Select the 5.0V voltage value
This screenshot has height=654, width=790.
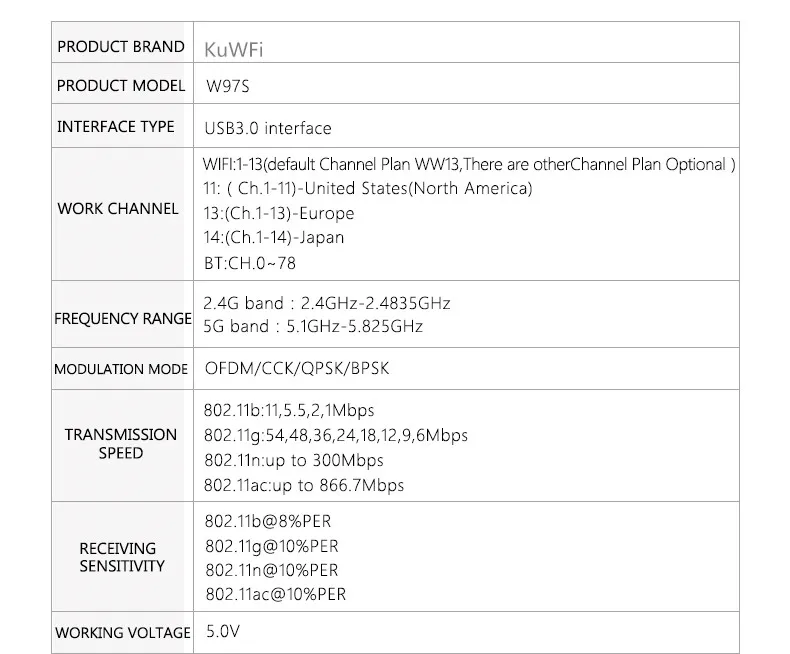223,631
